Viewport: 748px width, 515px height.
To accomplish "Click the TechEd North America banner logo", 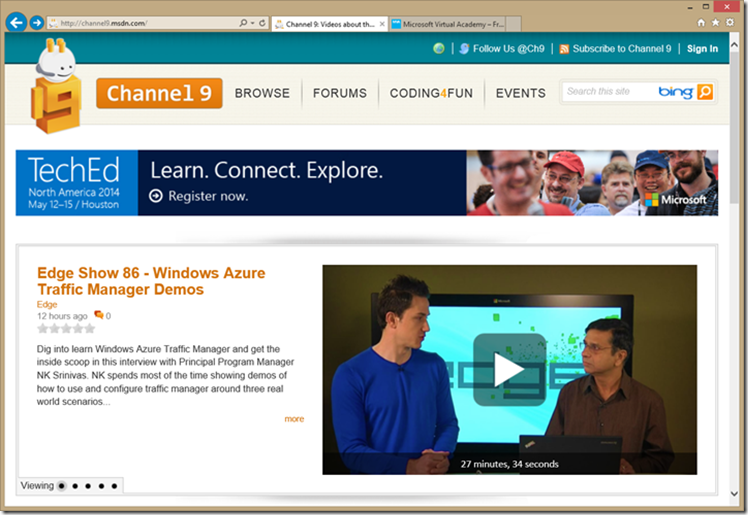I will coord(76,183).
